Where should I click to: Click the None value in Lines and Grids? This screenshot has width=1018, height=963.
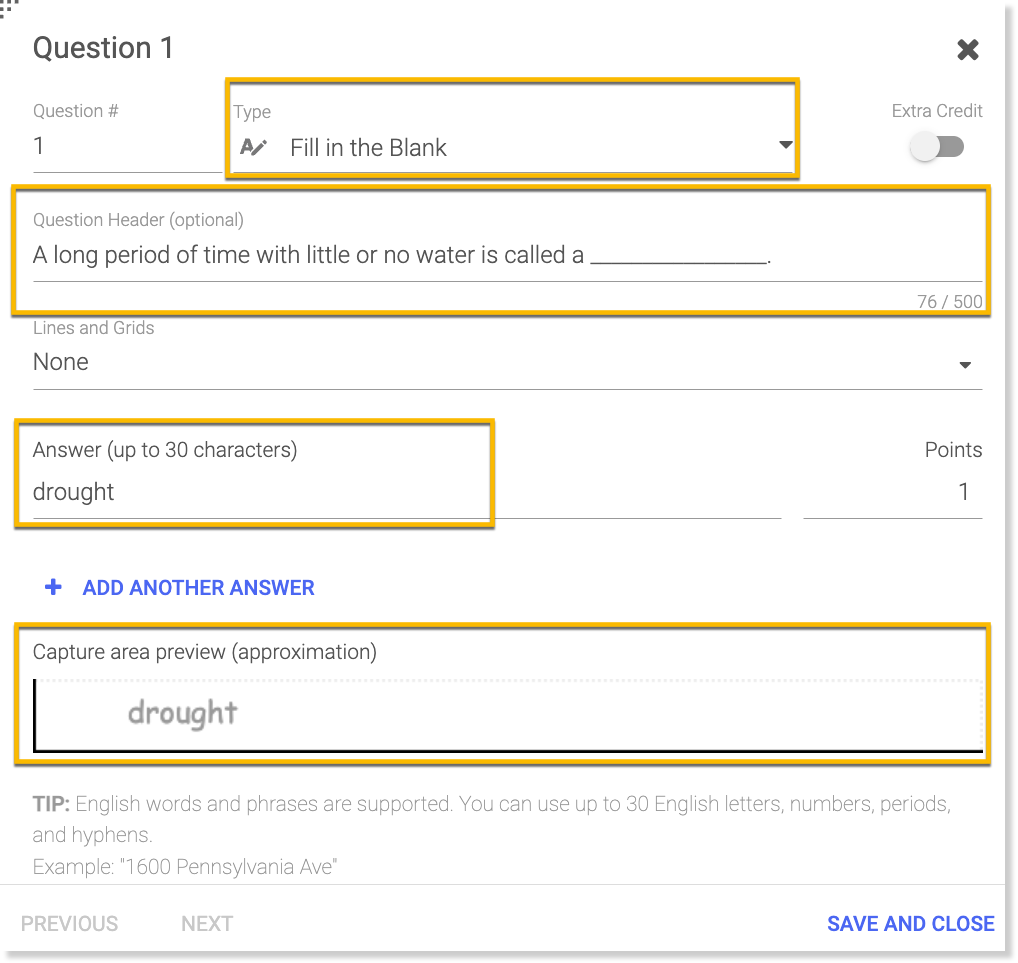click(x=61, y=363)
